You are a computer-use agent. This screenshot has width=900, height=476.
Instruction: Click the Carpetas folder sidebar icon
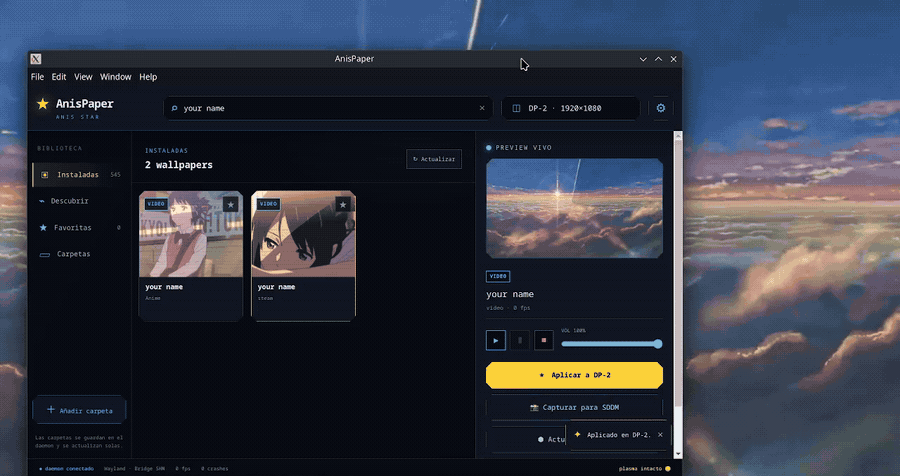point(45,254)
